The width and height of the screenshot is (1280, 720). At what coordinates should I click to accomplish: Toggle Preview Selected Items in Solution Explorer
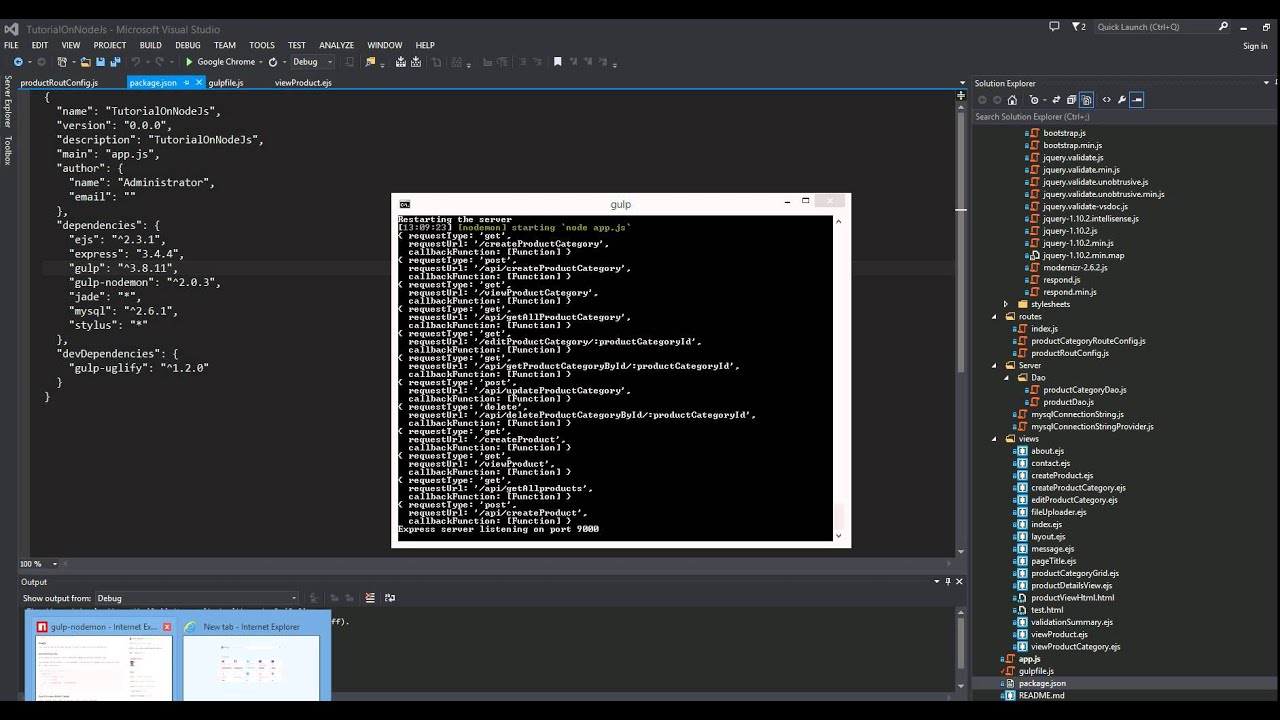tap(1137, 100)
